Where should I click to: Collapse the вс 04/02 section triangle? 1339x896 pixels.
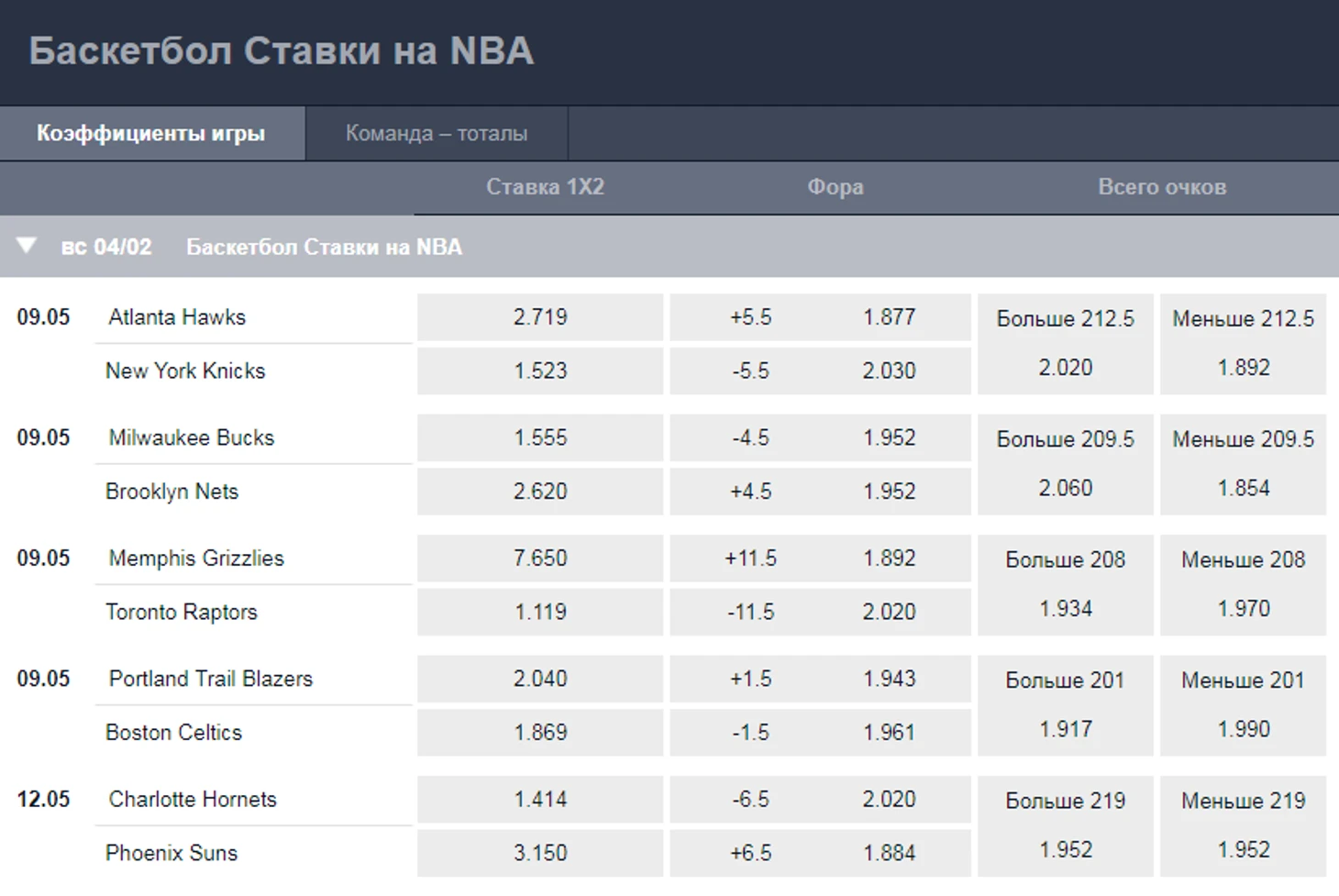(x=26, y=246)
